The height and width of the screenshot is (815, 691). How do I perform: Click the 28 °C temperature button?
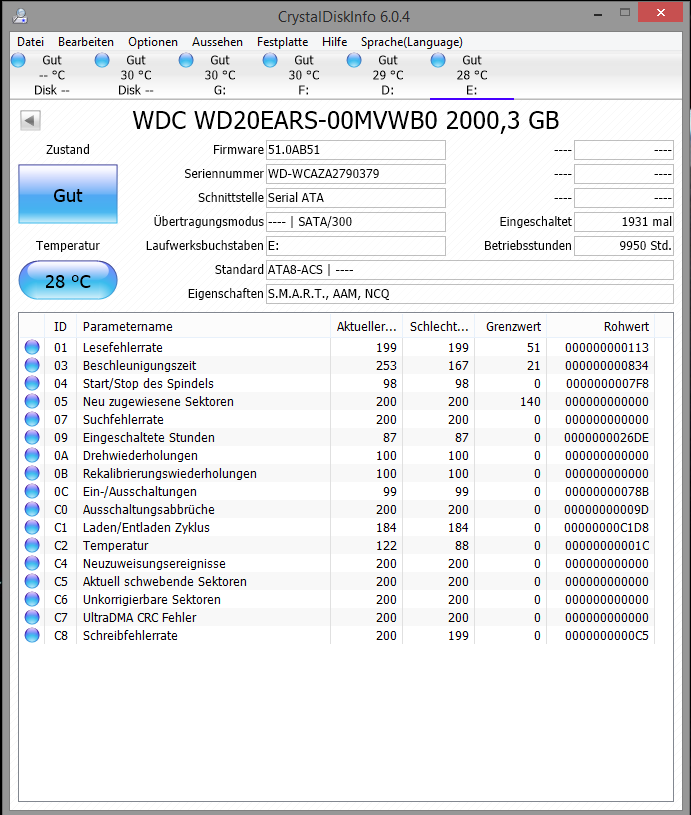[68, 281]
